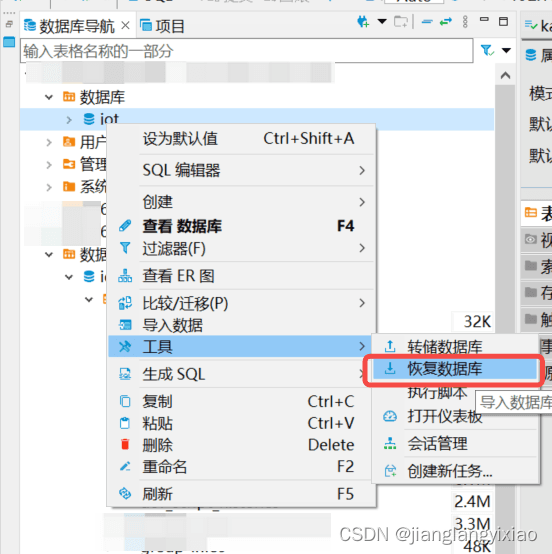552x554 pixels.
Task: Maximize the Database Navigator panel
Action: pos(504,22)
